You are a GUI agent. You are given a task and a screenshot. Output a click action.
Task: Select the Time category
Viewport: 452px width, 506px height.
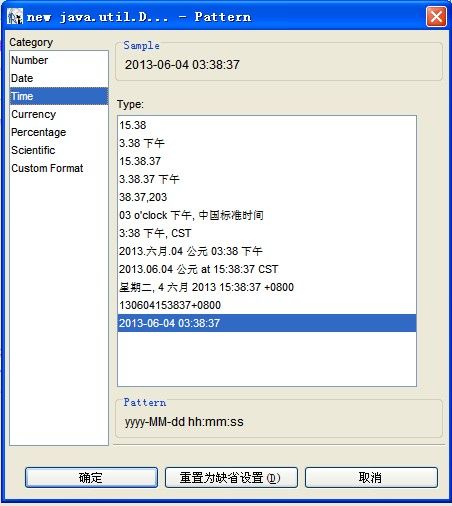point(59,96)
